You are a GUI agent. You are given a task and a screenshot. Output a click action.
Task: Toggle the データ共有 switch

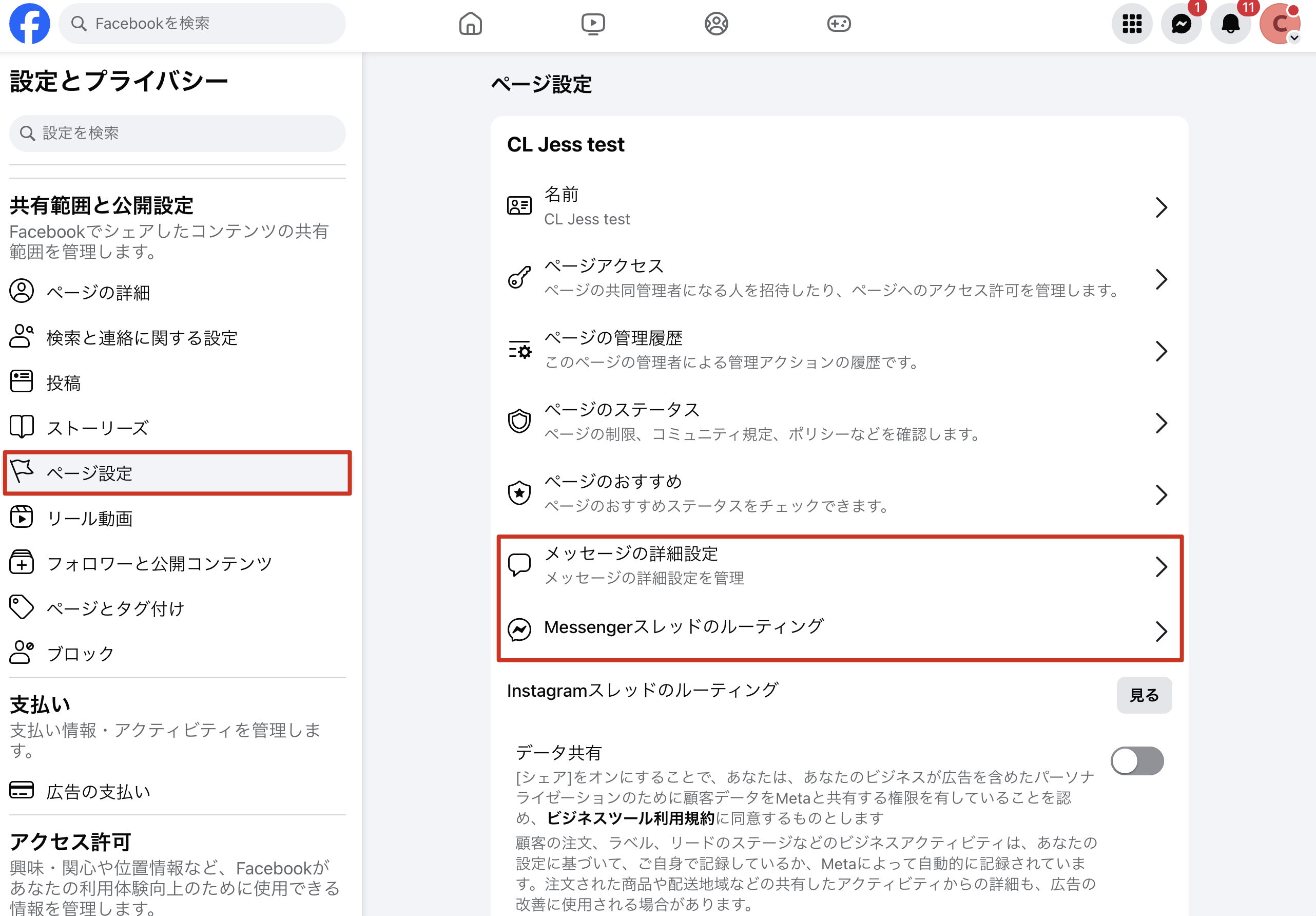pos(1136,760)
